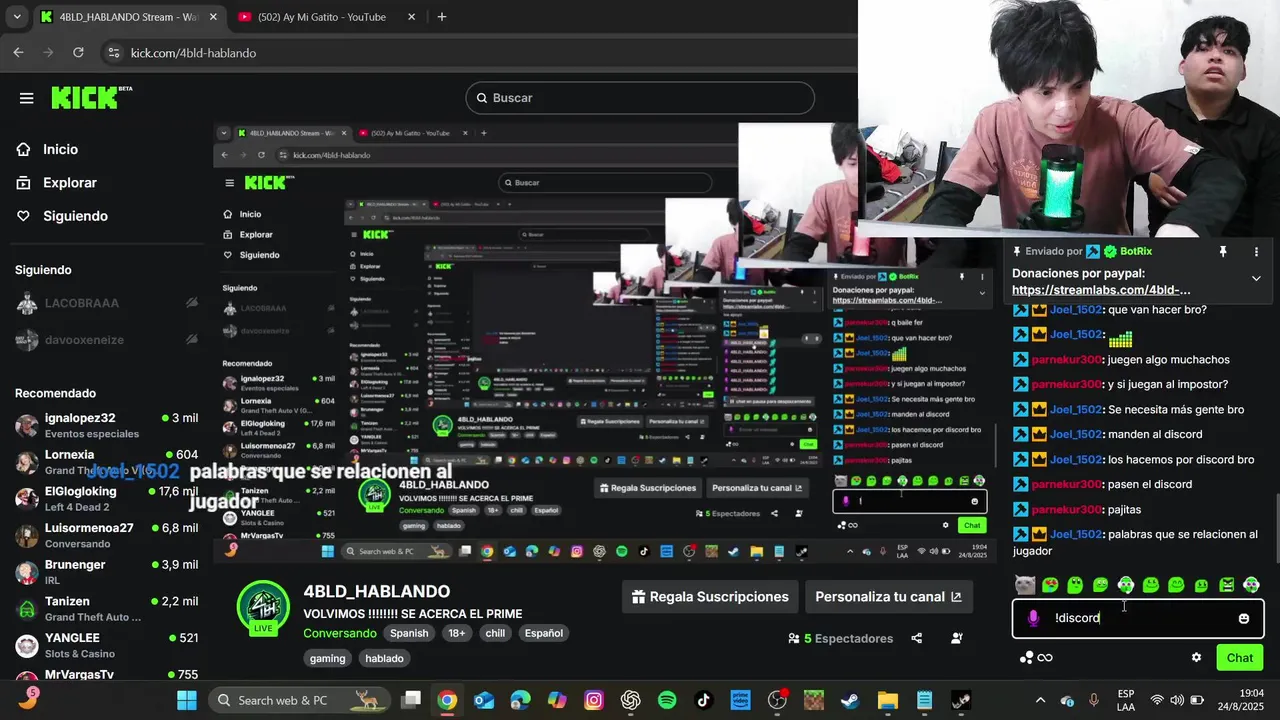Image resolution: width=1280 pixels, height=720 pixels.
Task: Open the Windows Start menu
Action: (x=187, y=700)
